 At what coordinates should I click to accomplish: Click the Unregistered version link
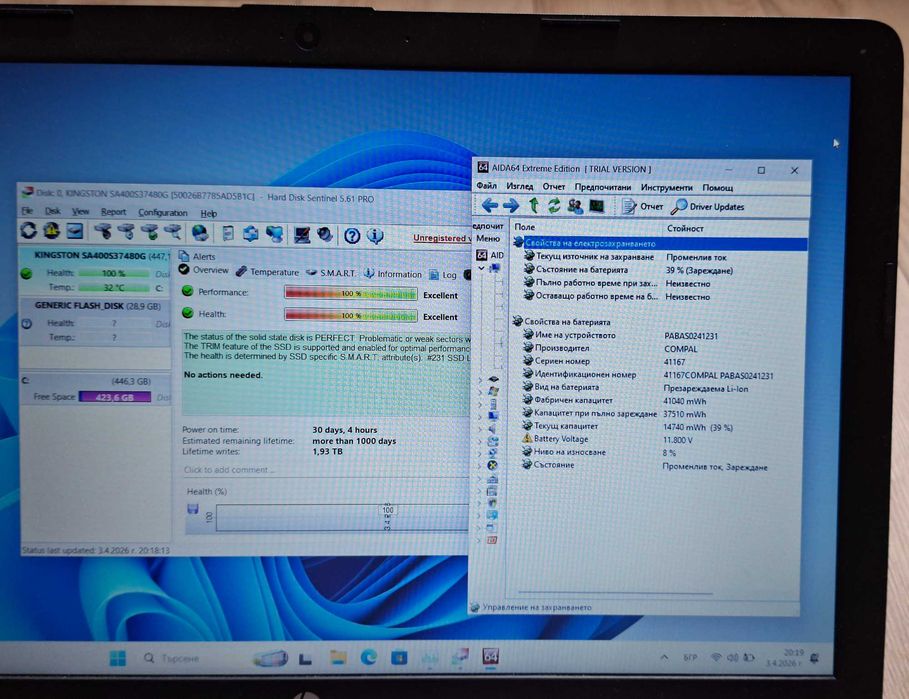click(442, 238)
